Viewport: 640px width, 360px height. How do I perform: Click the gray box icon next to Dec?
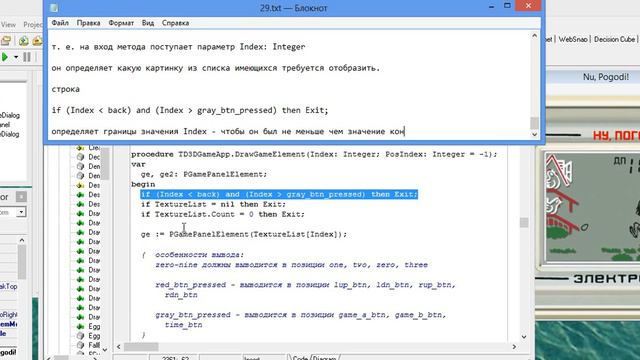80,157
